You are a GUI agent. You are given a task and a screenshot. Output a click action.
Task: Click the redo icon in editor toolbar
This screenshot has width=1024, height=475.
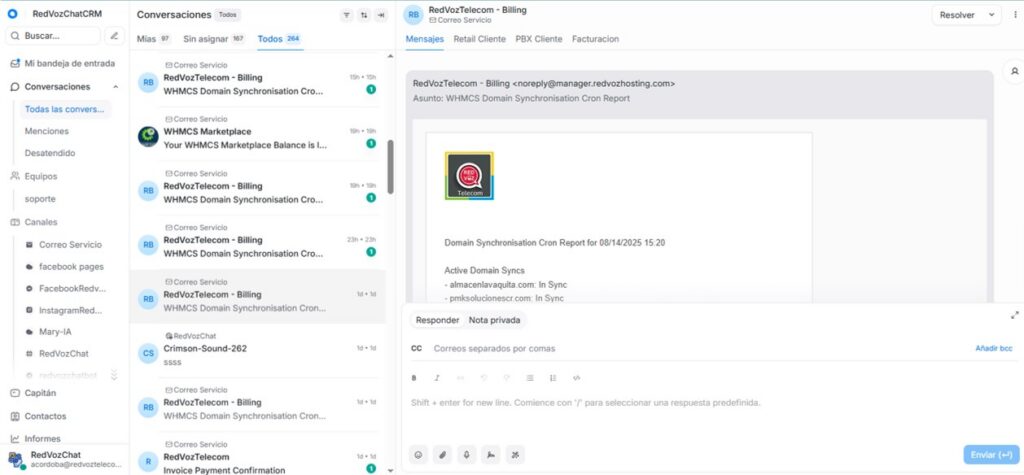(506, 378)
